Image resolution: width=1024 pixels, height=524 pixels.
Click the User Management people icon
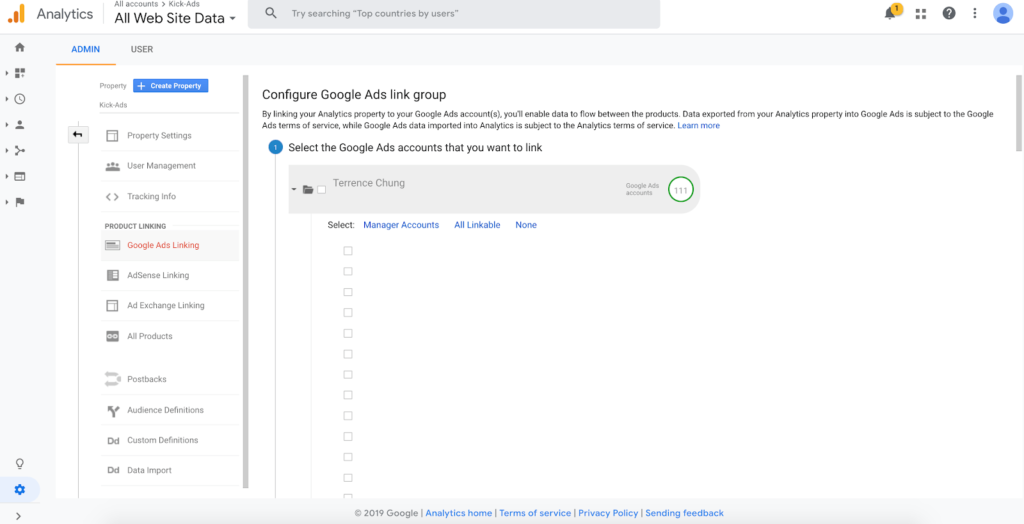112,166
